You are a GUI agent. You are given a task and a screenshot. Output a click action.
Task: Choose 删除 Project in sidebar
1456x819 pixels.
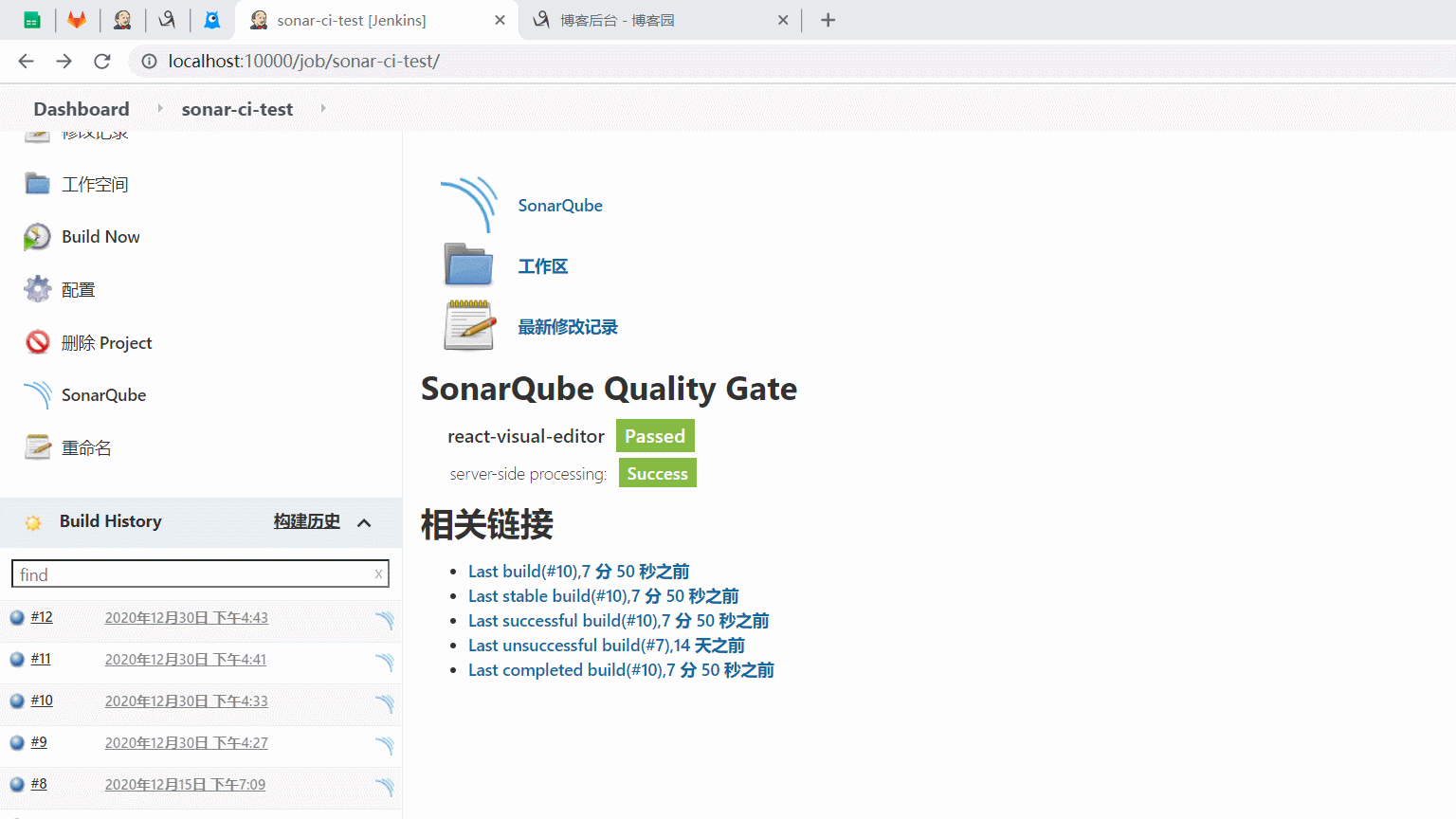(x=106, y=343)
